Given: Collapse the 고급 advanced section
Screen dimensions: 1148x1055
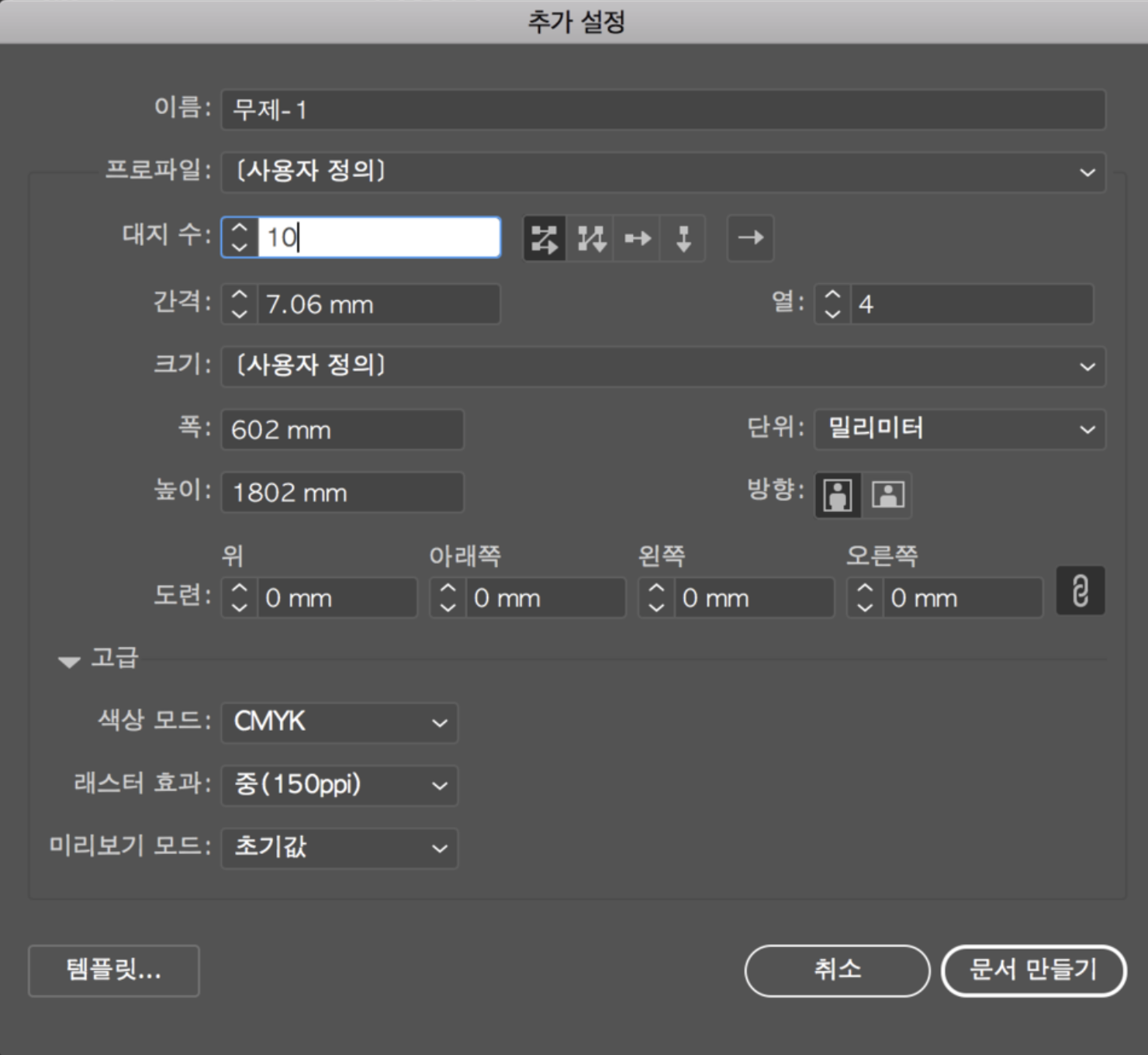Looking at the screenshot, I should (x=69, y=662).
